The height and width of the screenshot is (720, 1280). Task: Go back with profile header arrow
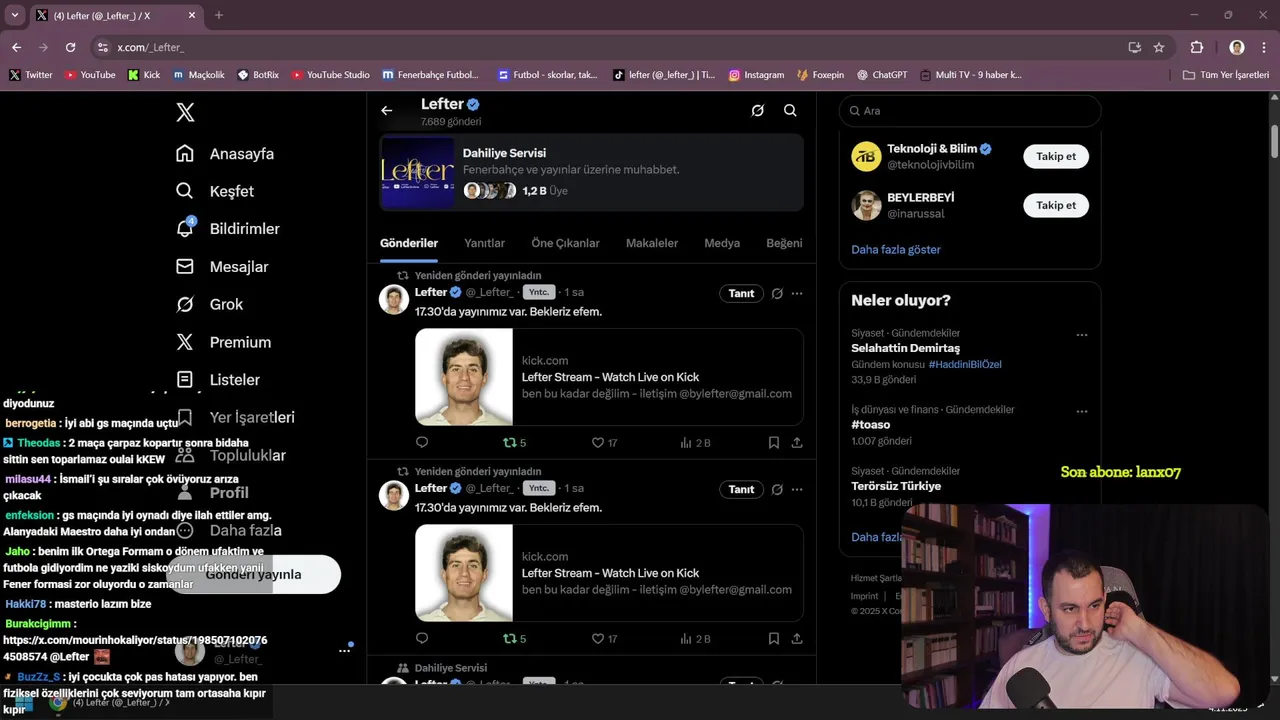[x=387, y=111]
